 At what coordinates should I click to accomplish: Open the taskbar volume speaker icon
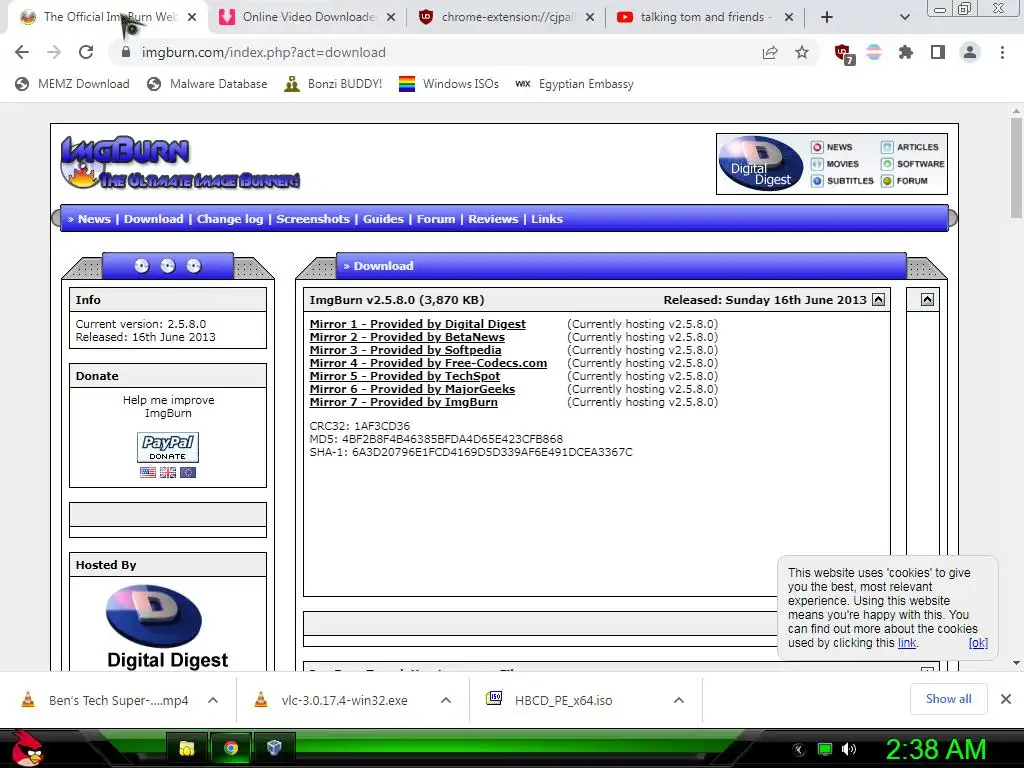point(848,749)
